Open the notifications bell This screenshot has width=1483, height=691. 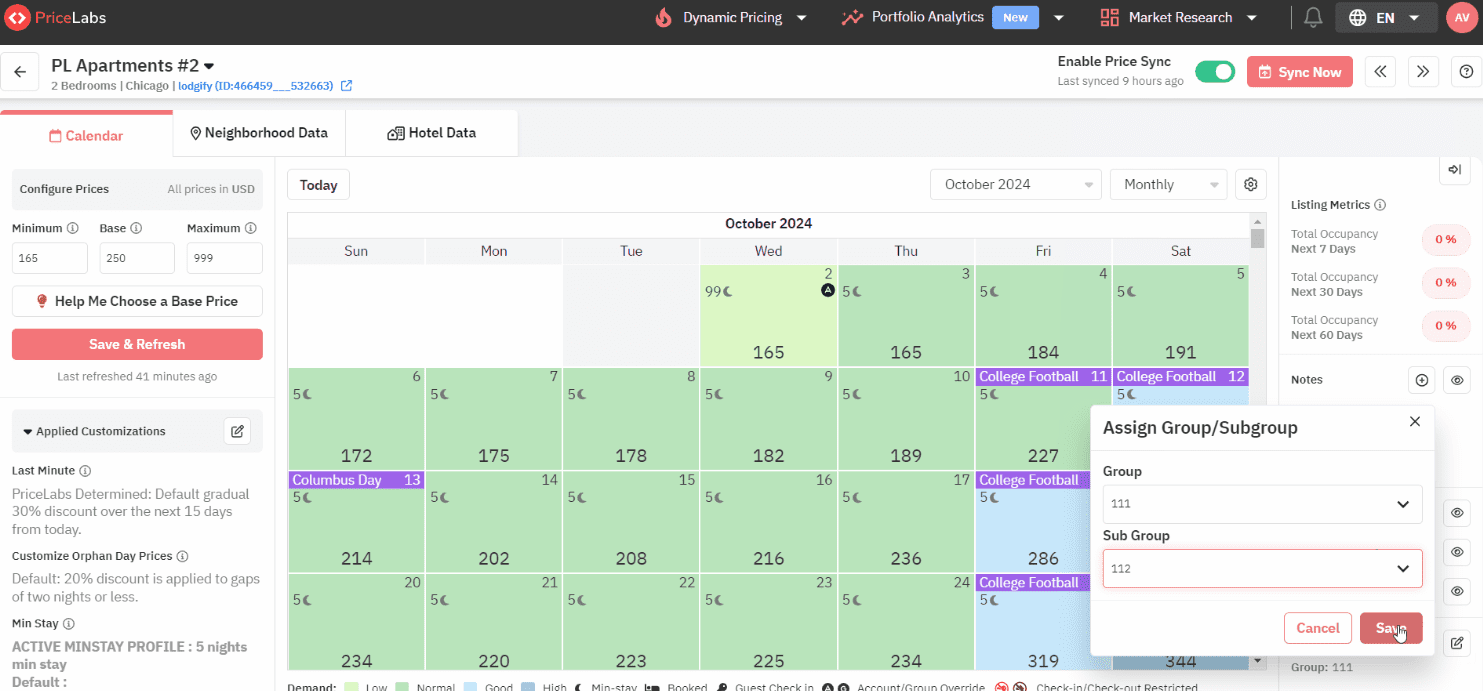[x=1313, y=18]
